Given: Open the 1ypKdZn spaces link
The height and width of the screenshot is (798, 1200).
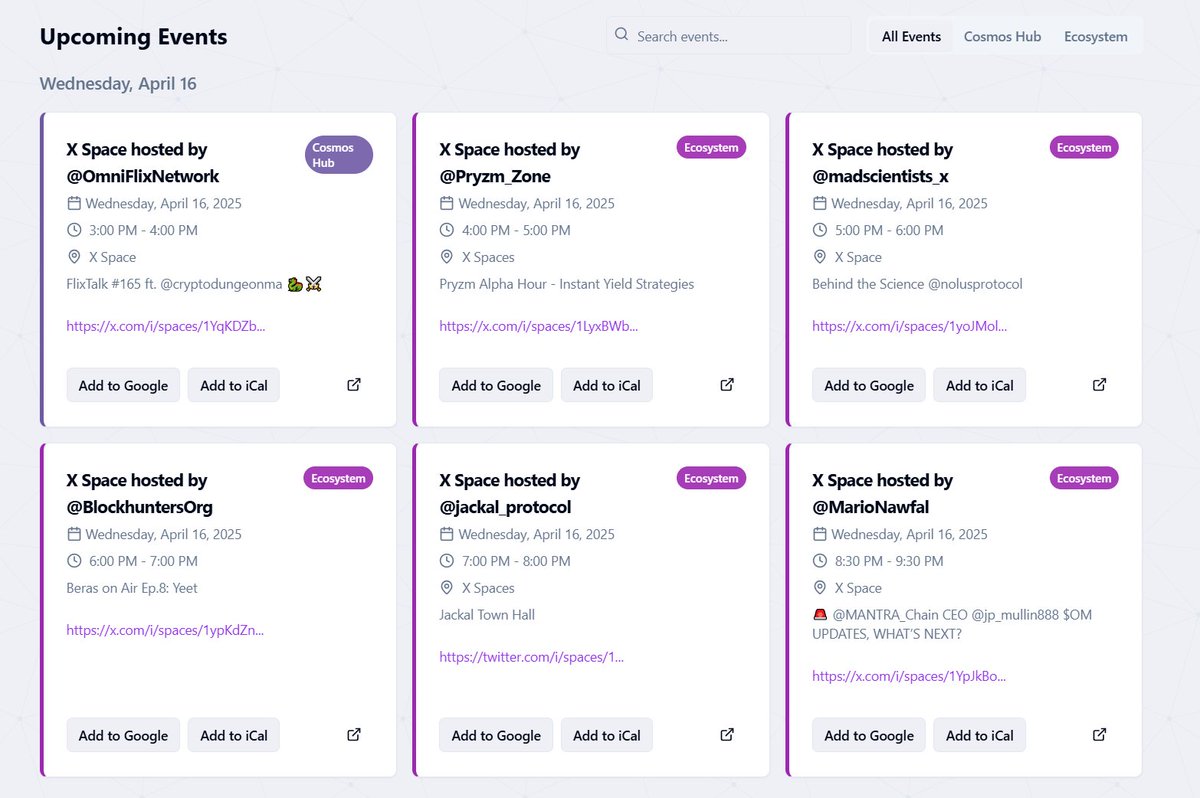Looking at the screenshot, I should (x=166, y=630).
